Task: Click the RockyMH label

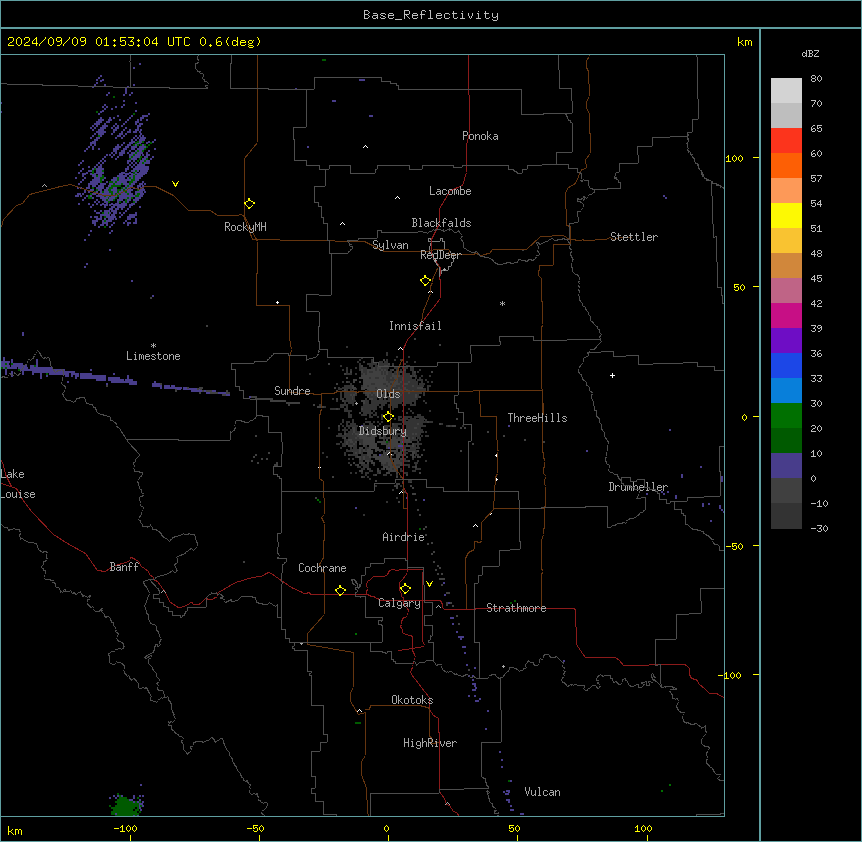Action: (x=245, y=227)
